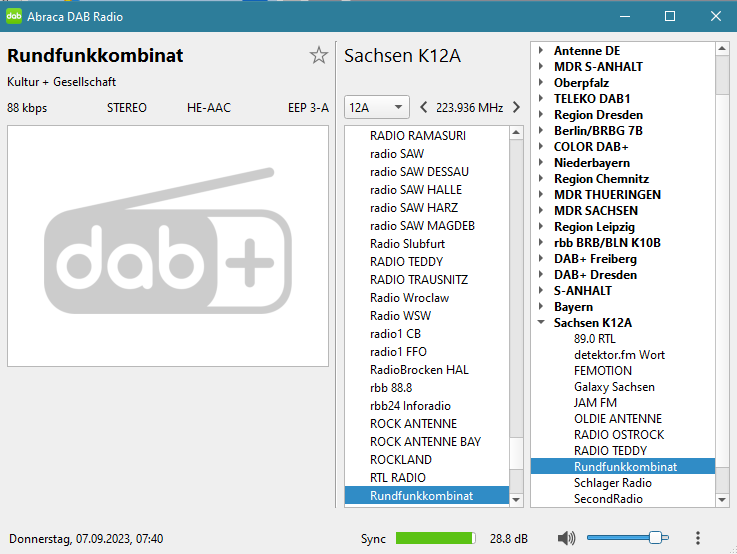Expand the Antenne DE ensemble
The height and width of the screenshot is (554, 737).
pyautogui.click(x=541, y=51)
